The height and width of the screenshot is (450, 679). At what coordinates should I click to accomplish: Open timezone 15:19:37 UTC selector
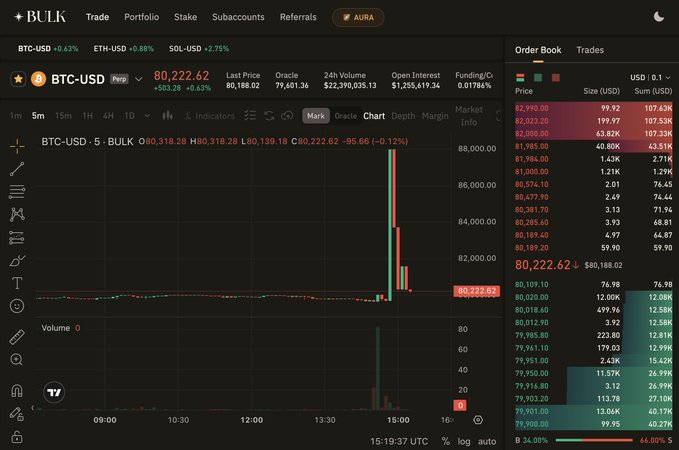(399, 441)
